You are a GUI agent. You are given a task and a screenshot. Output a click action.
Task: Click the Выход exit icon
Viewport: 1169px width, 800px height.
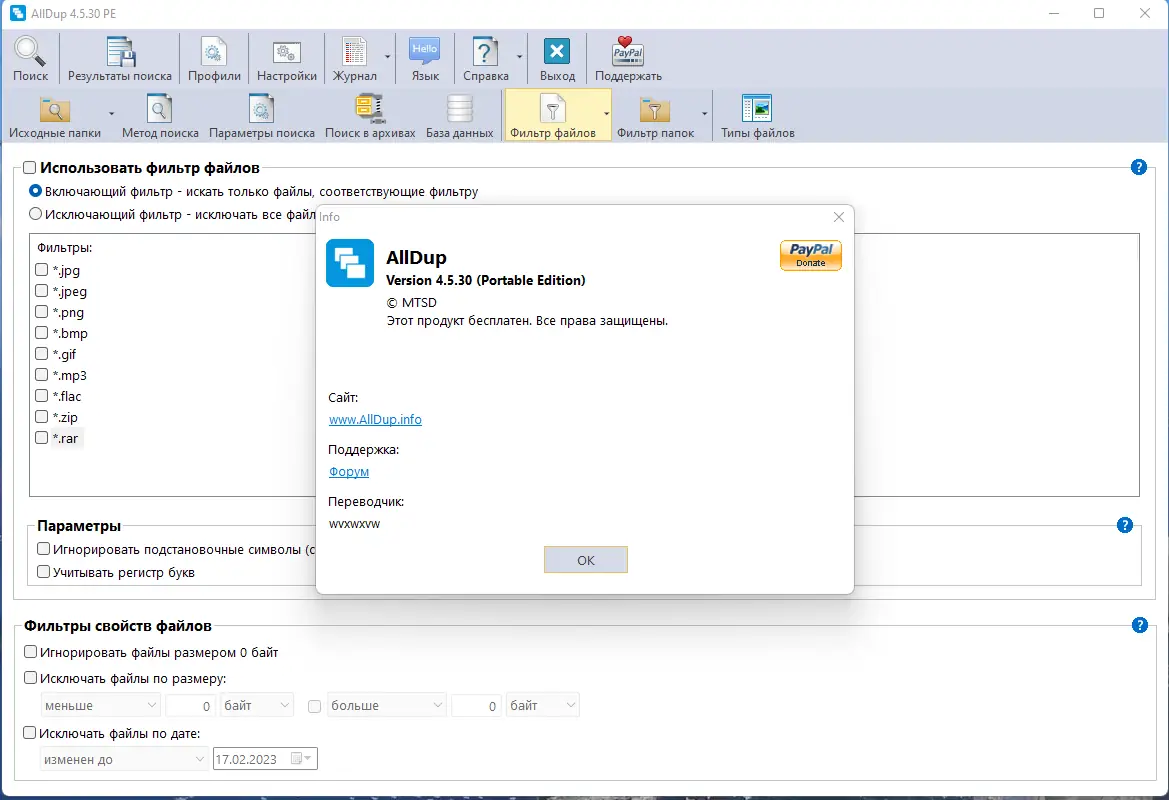pos(557,58)
